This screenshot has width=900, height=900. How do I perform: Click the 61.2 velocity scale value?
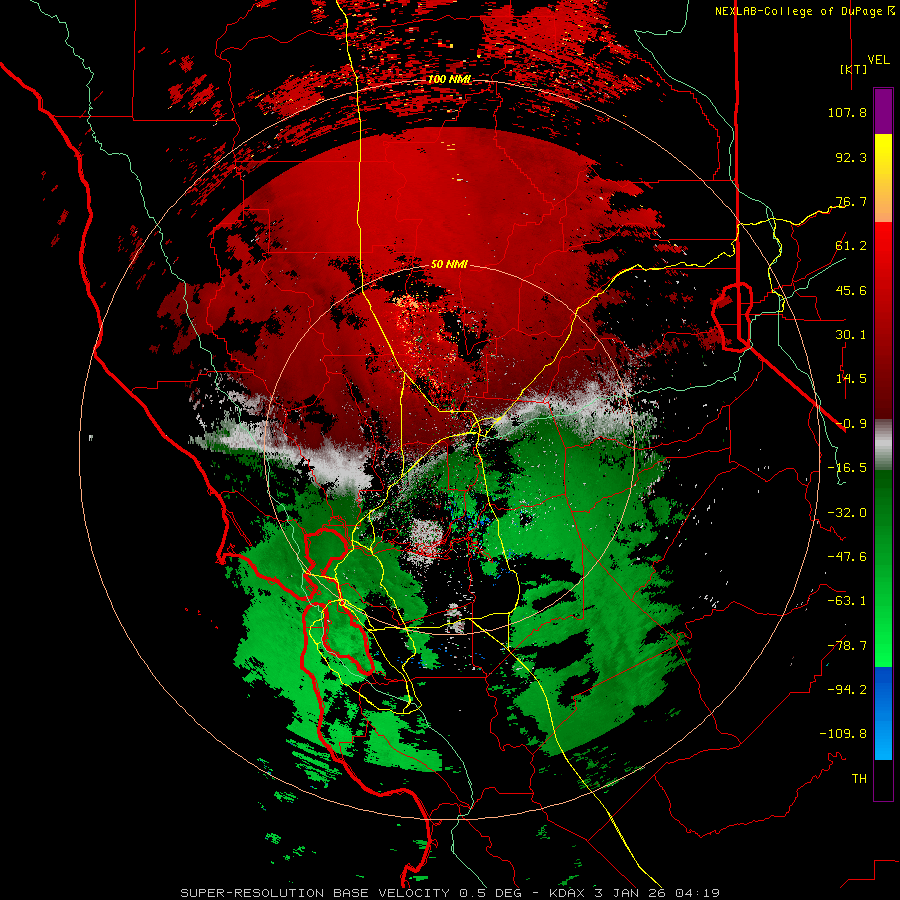(851, 246)
